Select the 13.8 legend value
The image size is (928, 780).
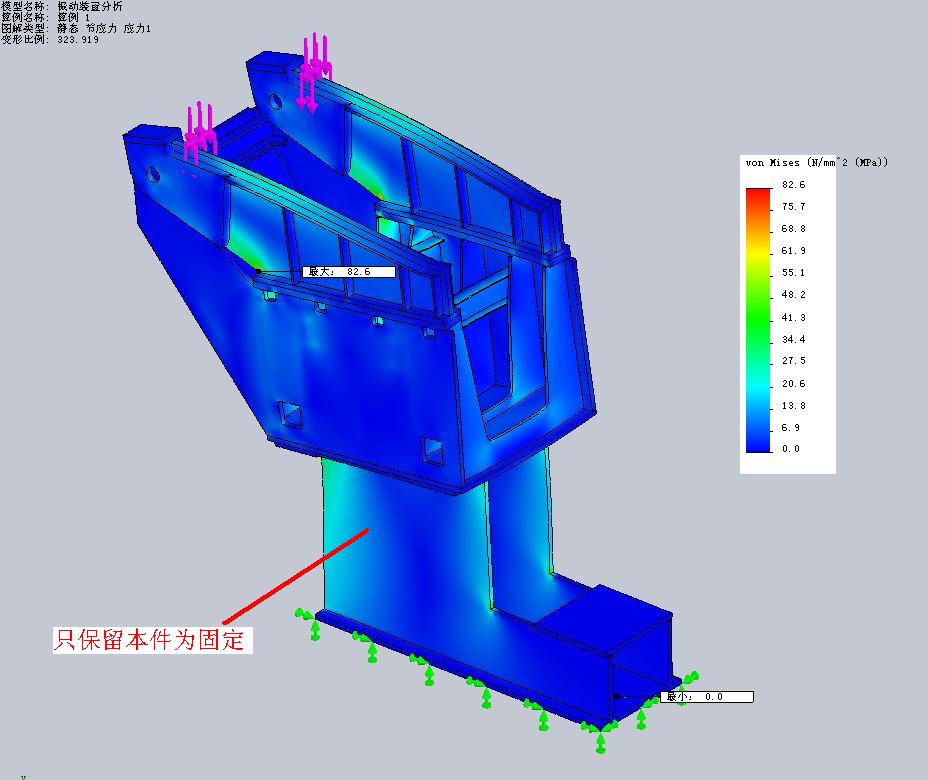(x=793, y=405)
